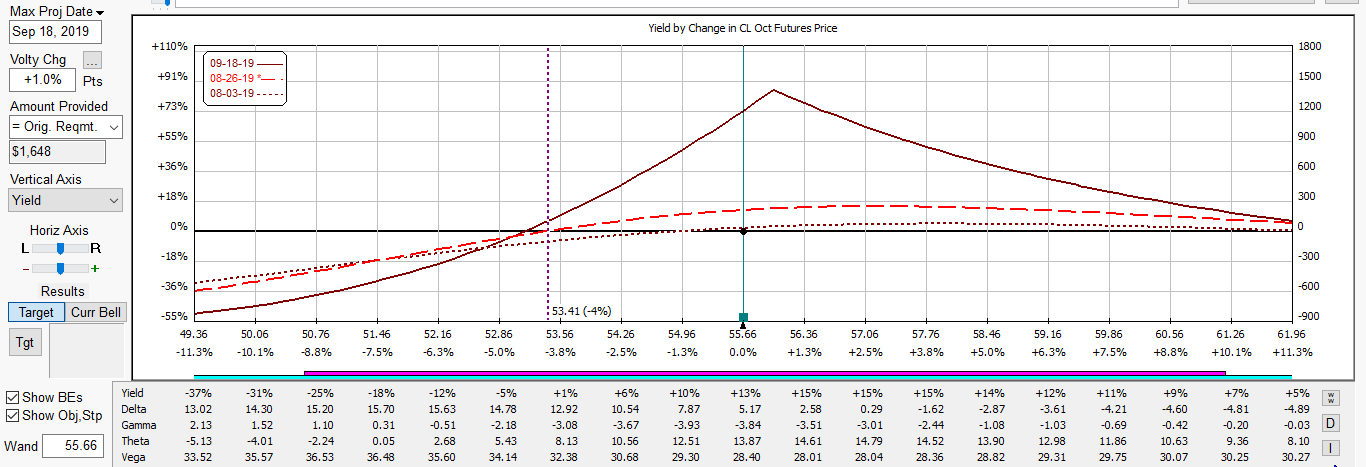Click the teal current price marker at 55.66

coord(743,317)
